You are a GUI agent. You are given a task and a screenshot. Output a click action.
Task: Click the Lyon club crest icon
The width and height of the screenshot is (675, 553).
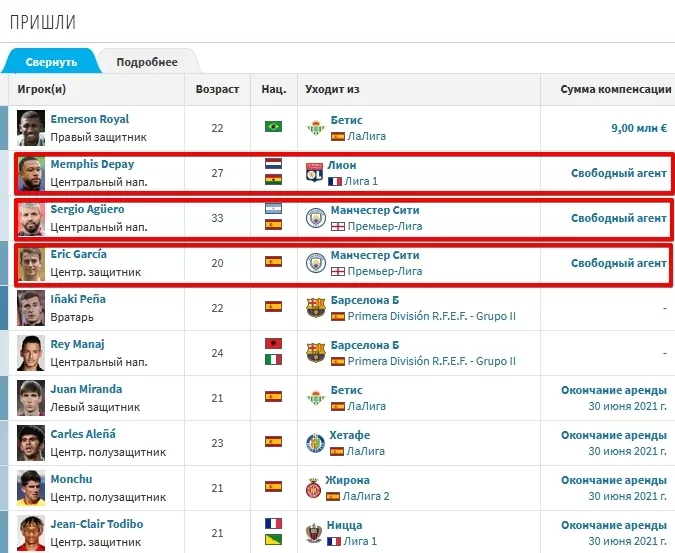[x=315, y=172]
